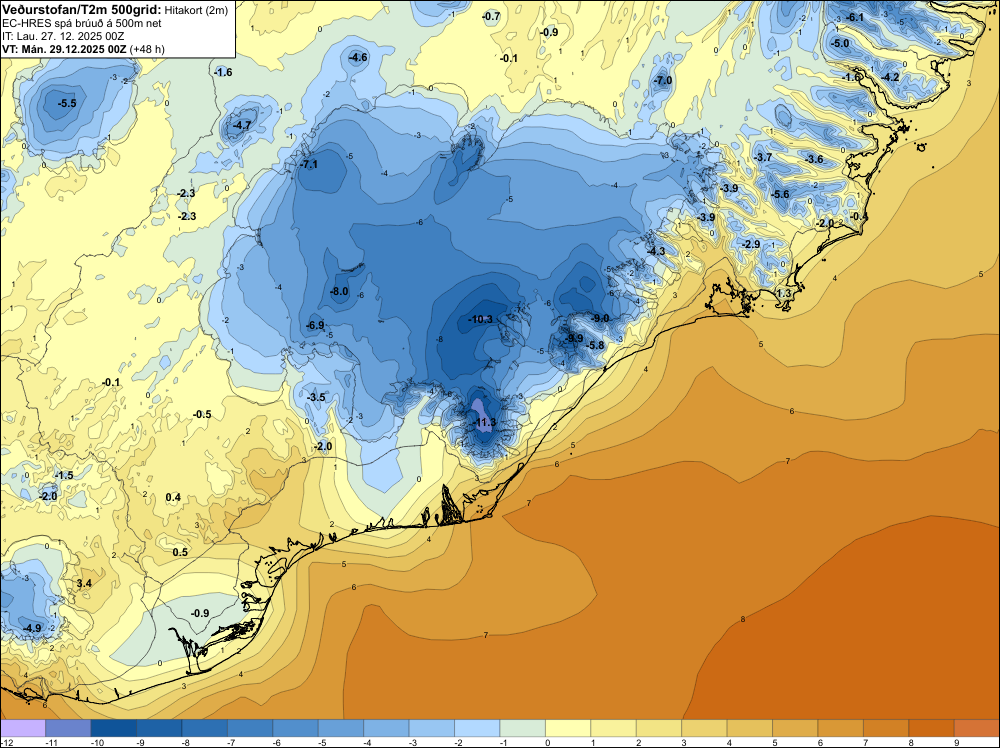Viewport: 1000px width, 748px height.
Task: Select the -11.3 coldest temperature value
Action: tap(485, 422)
